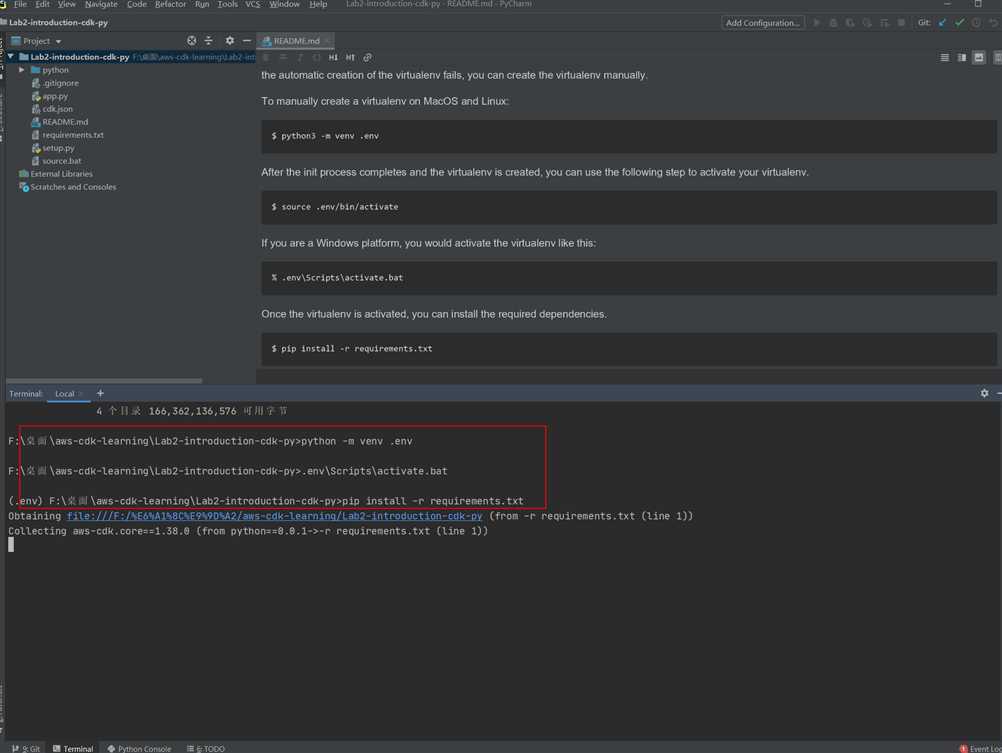Screen dimensions: 1002x753
Task: Select README.md in project tree
Action: pyautogui.click(x=65, y=122)
